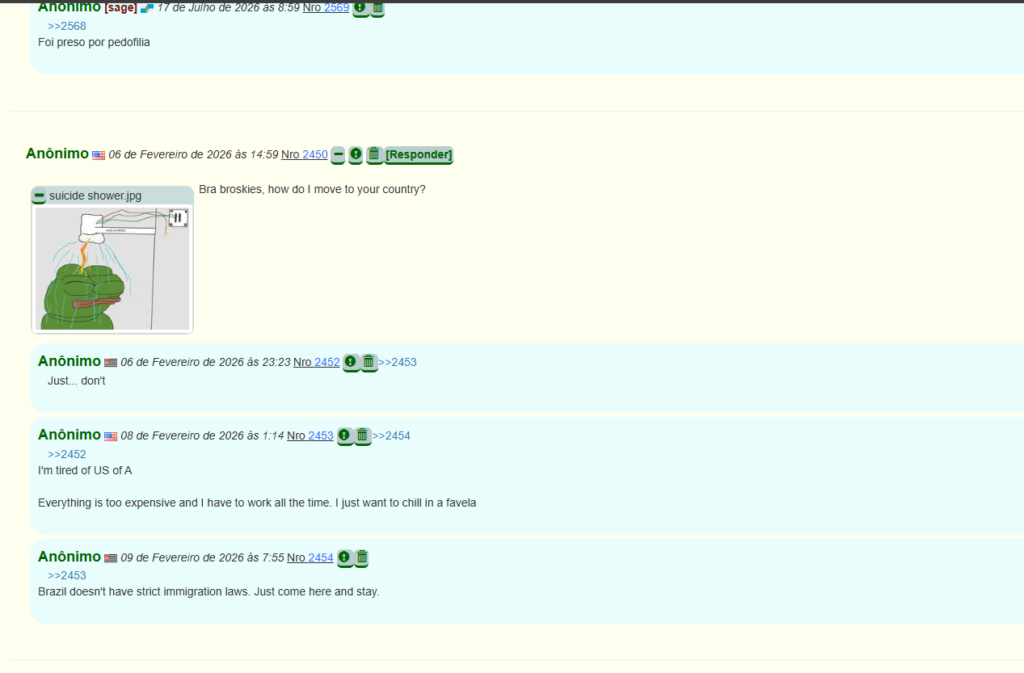Follow the >>2454 backlink on post 2453
The image size is (1024, 673).
pyautogui.click(x=391, y=435)
